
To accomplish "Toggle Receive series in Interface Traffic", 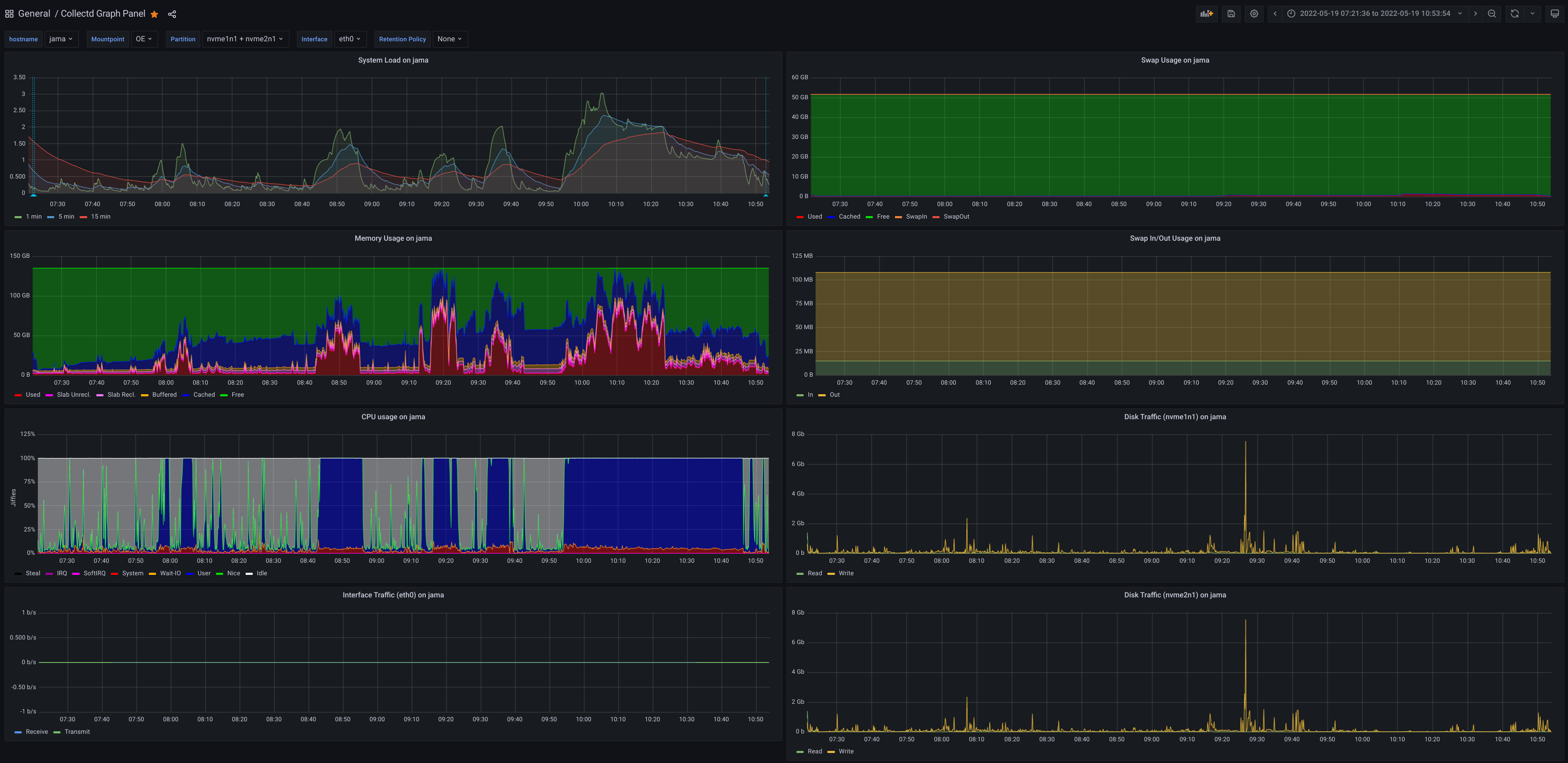I will [37, 732].
